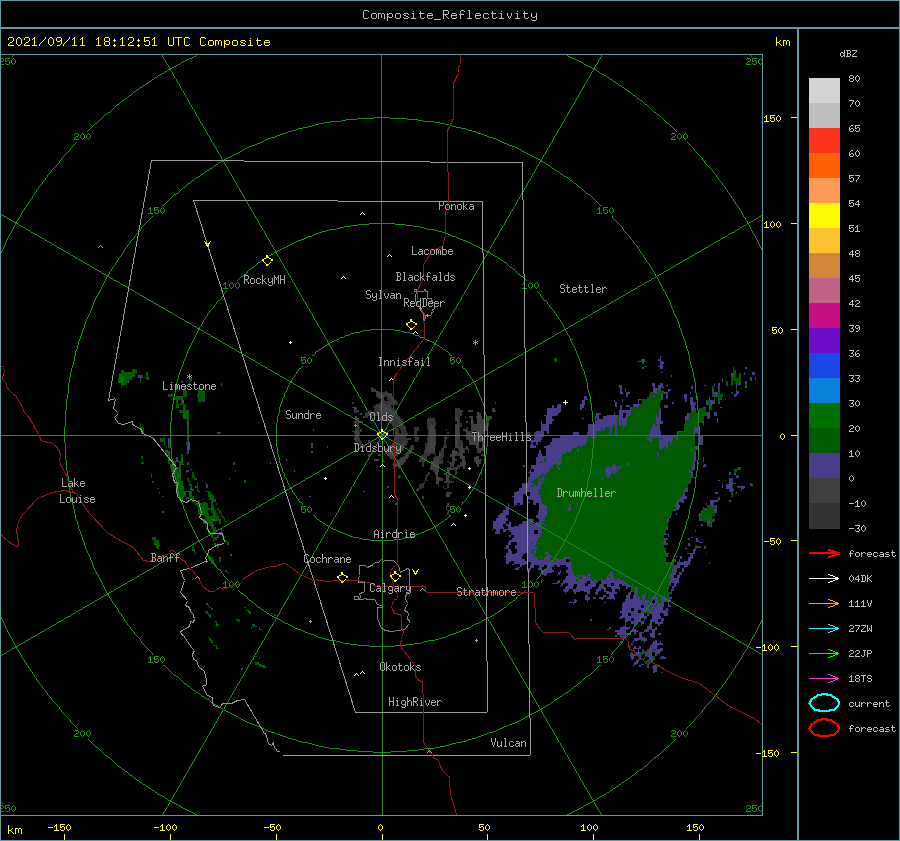Click the Okotoks town label
The image size is (900, 841).
tap(400, 667)
